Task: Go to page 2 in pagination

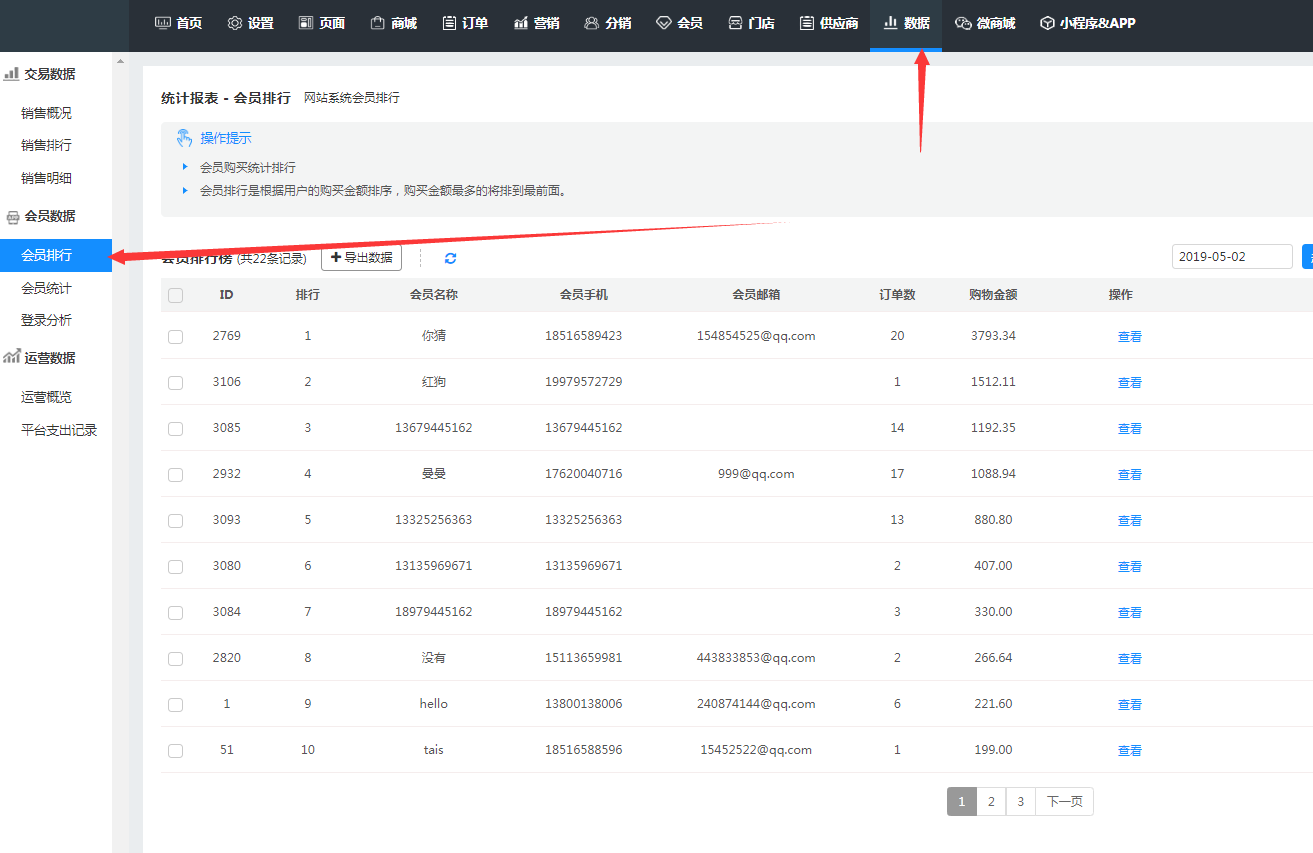Action: pyautogui.click(x=990, y=802)
